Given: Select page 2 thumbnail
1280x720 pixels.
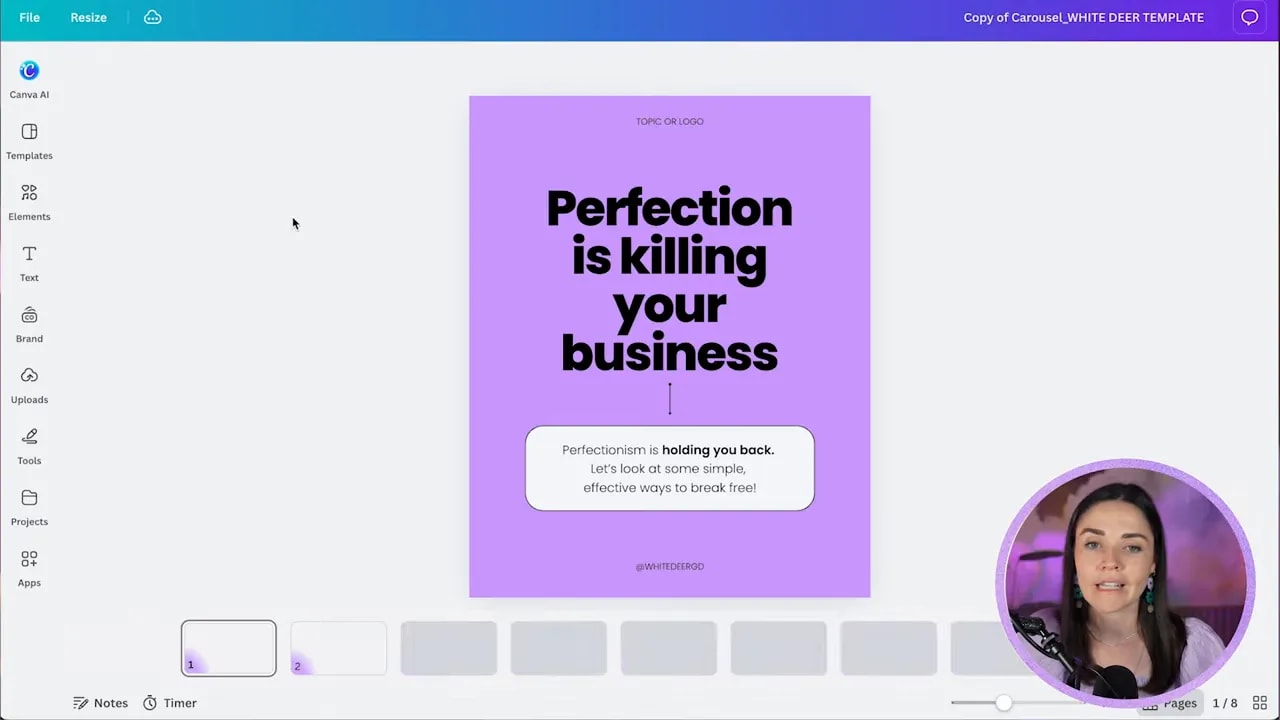Looking at the screenshot, I should [x=338, y=648].
